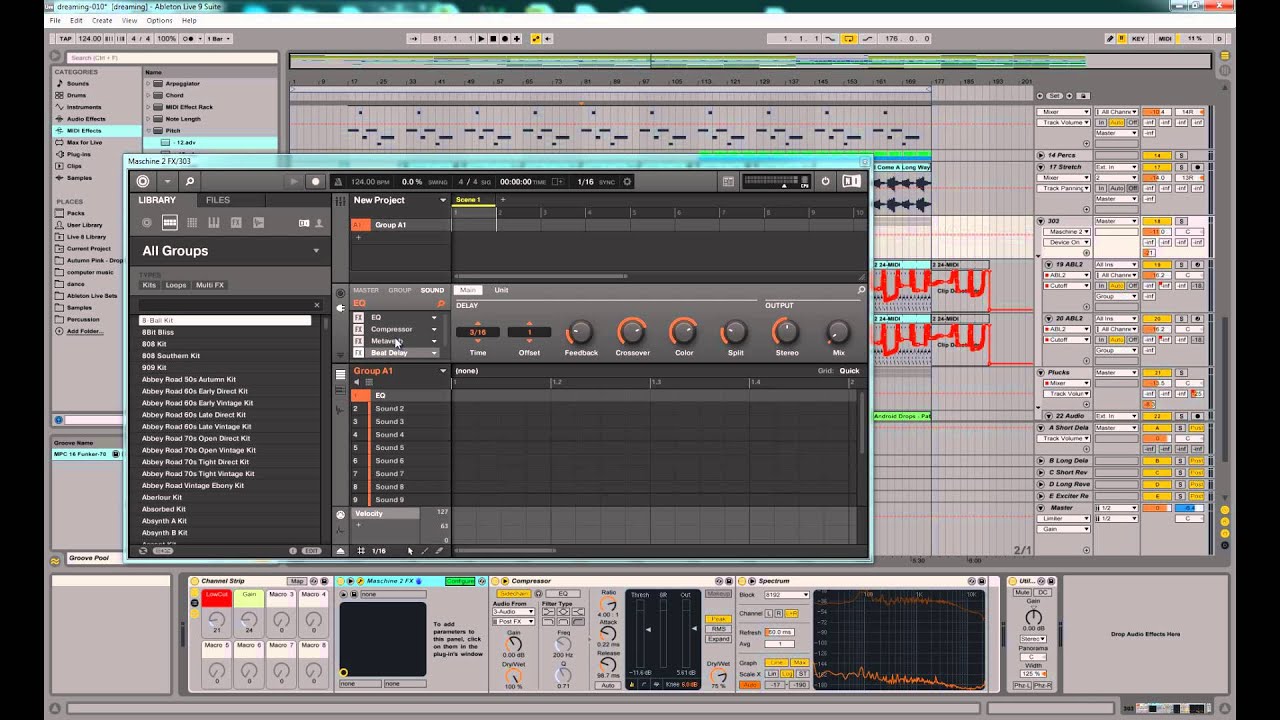
Task: Toggle the KEY map mode button in Ableton
Action: [x=1138, y=38]
